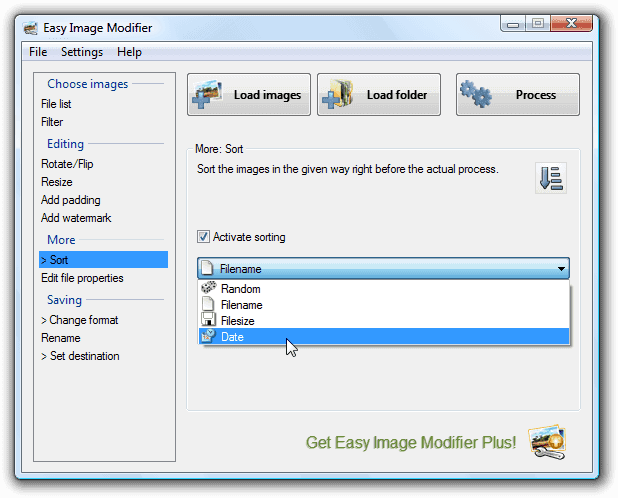The image size is (618, 498).
Task: Close the Easy Image Modifier window
Action: (571, 24)
